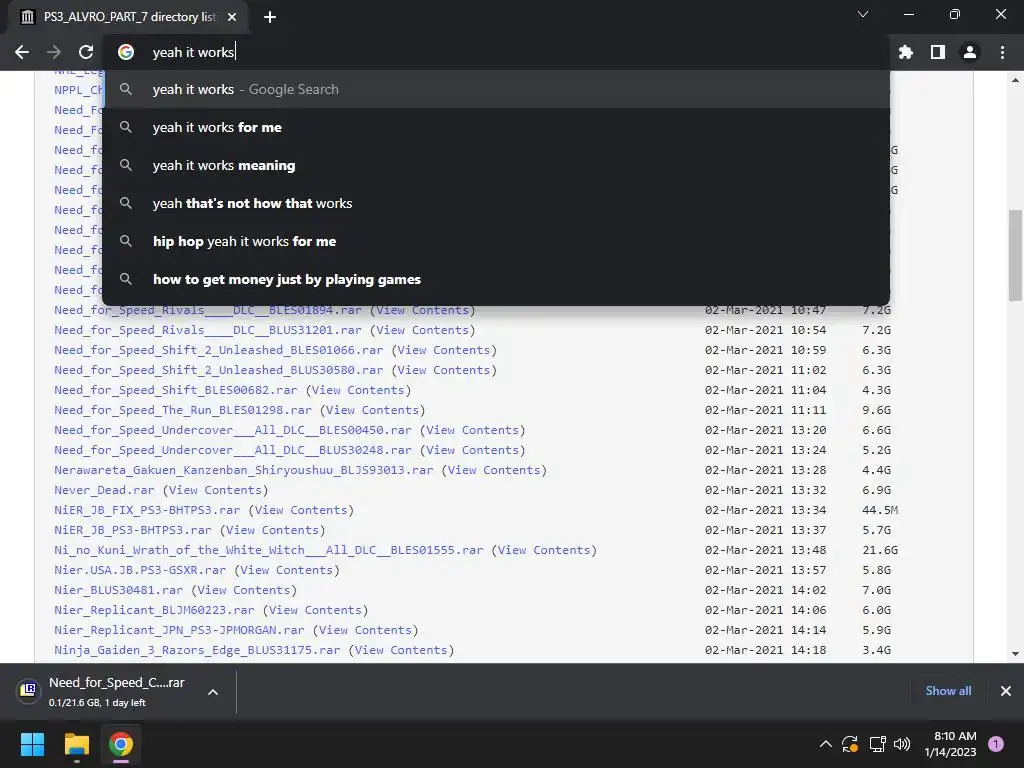This screenshot has width=1024, height=768.
Task: Close the PS3_ALVRO_PART_7 tab
Action: click(x=232, y=17)
